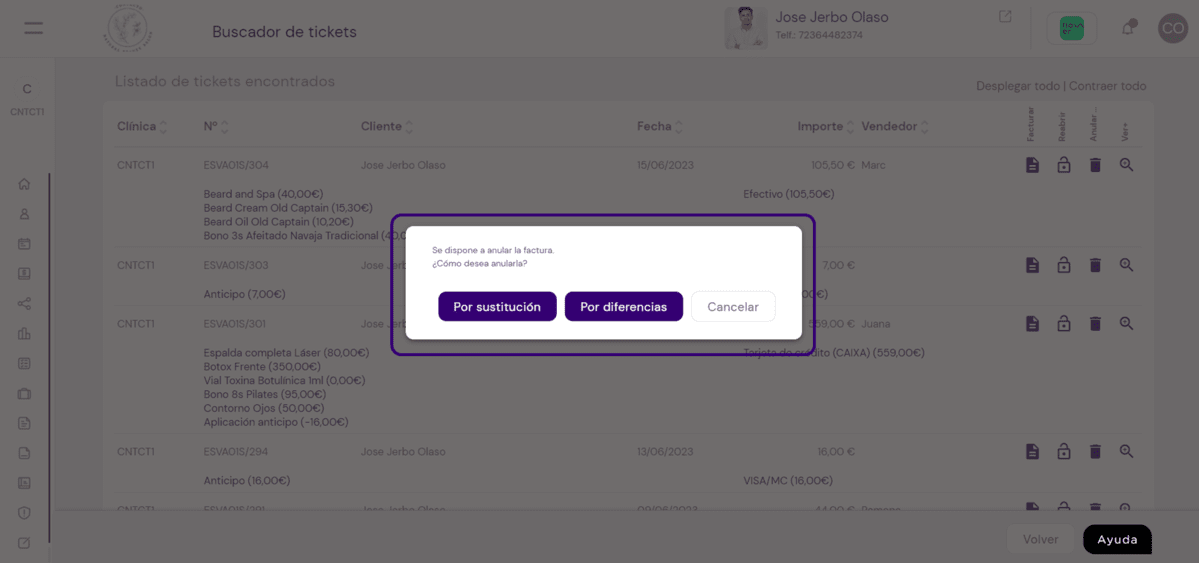Sort tickets by Clínica column
Screen dimensions: 1199x563
[x=142, y=126]
